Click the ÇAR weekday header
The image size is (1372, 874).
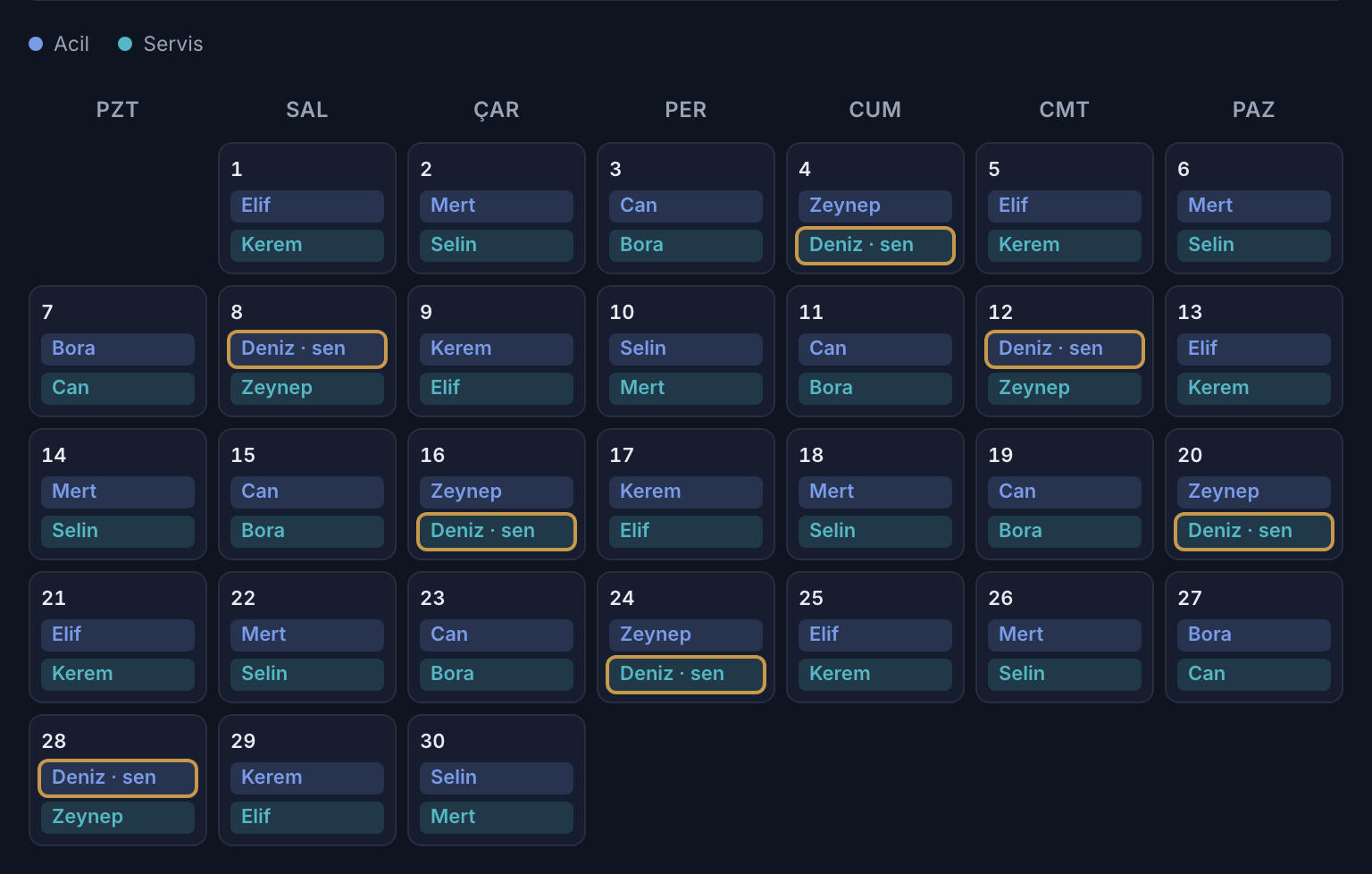[497, 110]
